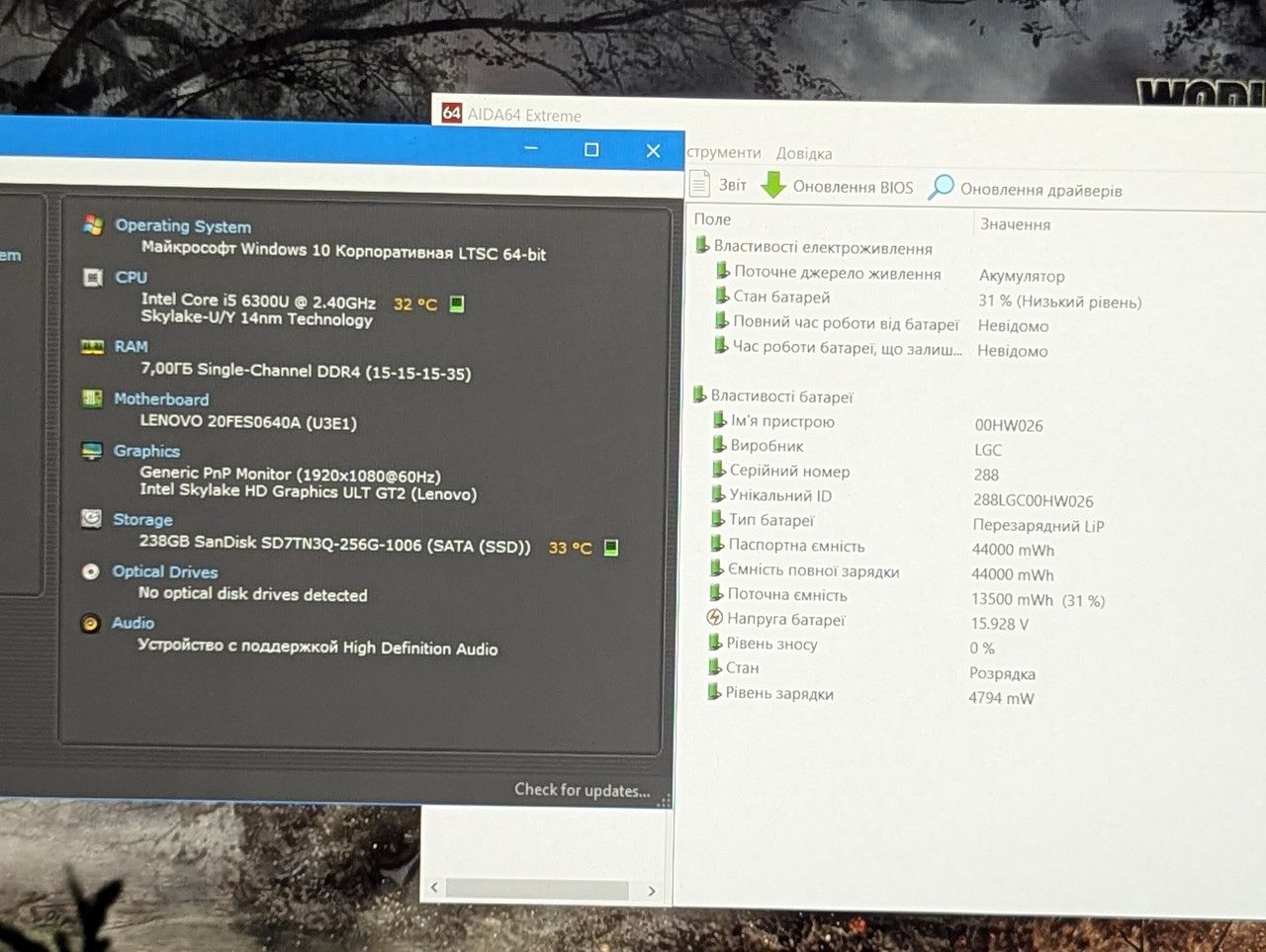Open the partially visible струменти menu

(724, 152)
